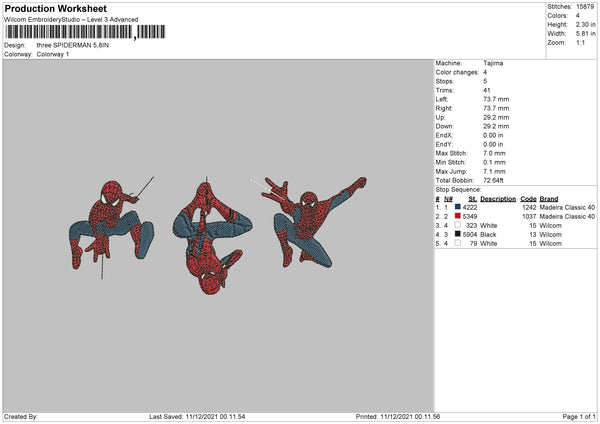Click the 'Down:' measurement label
The height and width of the screenshot is (424, 600).
click(x=444, y=126)
